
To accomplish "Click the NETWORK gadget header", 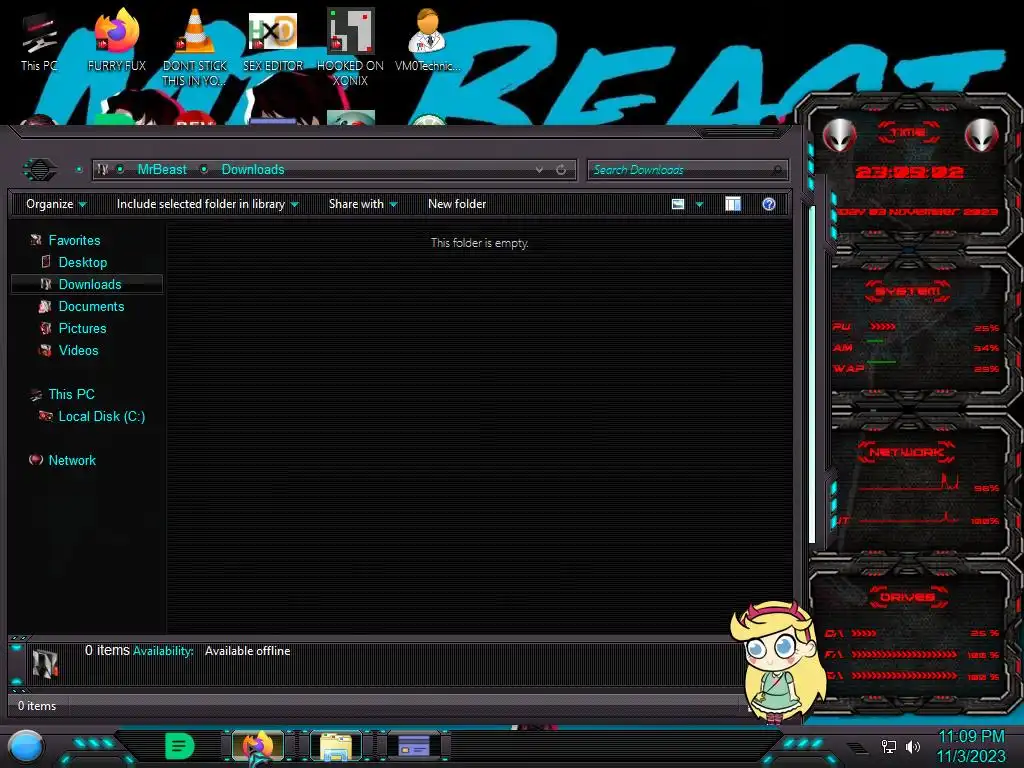I will (x=906, y=452).
